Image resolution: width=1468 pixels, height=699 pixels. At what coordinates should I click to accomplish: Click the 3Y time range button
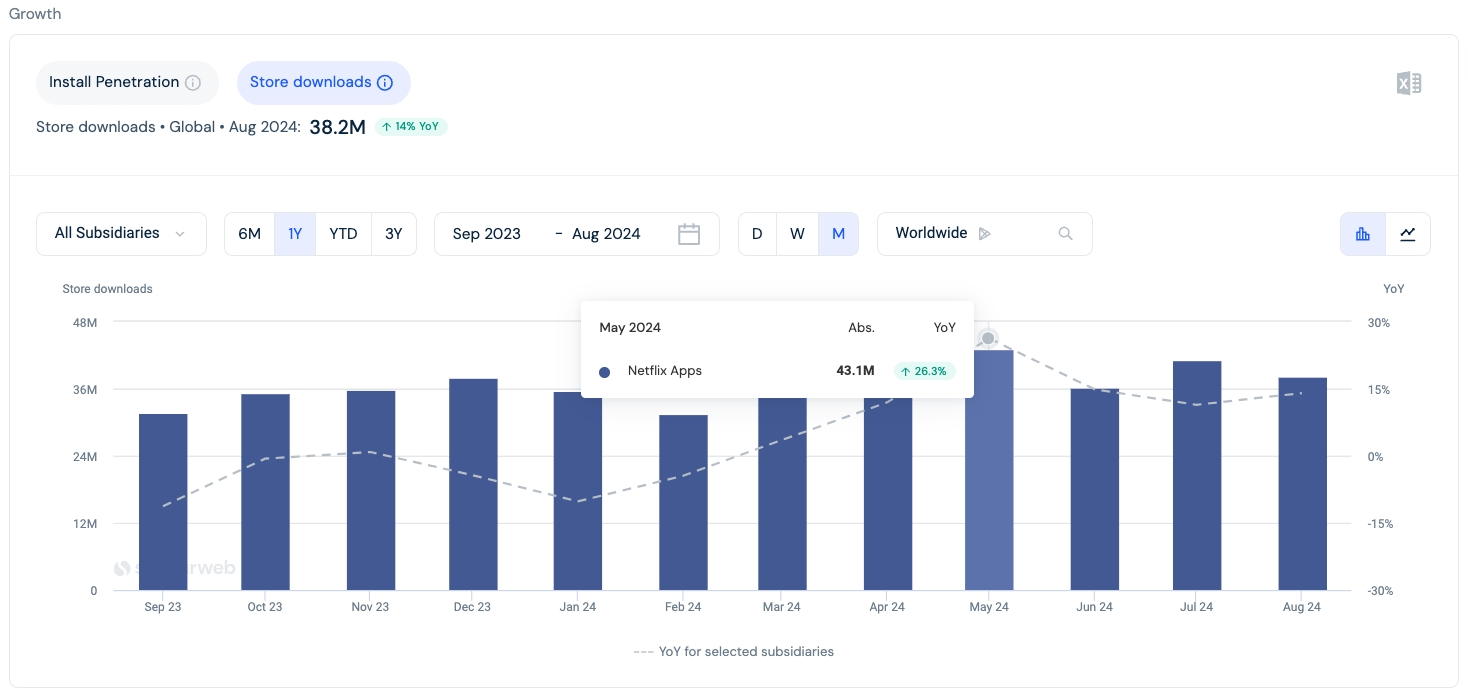pos(393,233)
